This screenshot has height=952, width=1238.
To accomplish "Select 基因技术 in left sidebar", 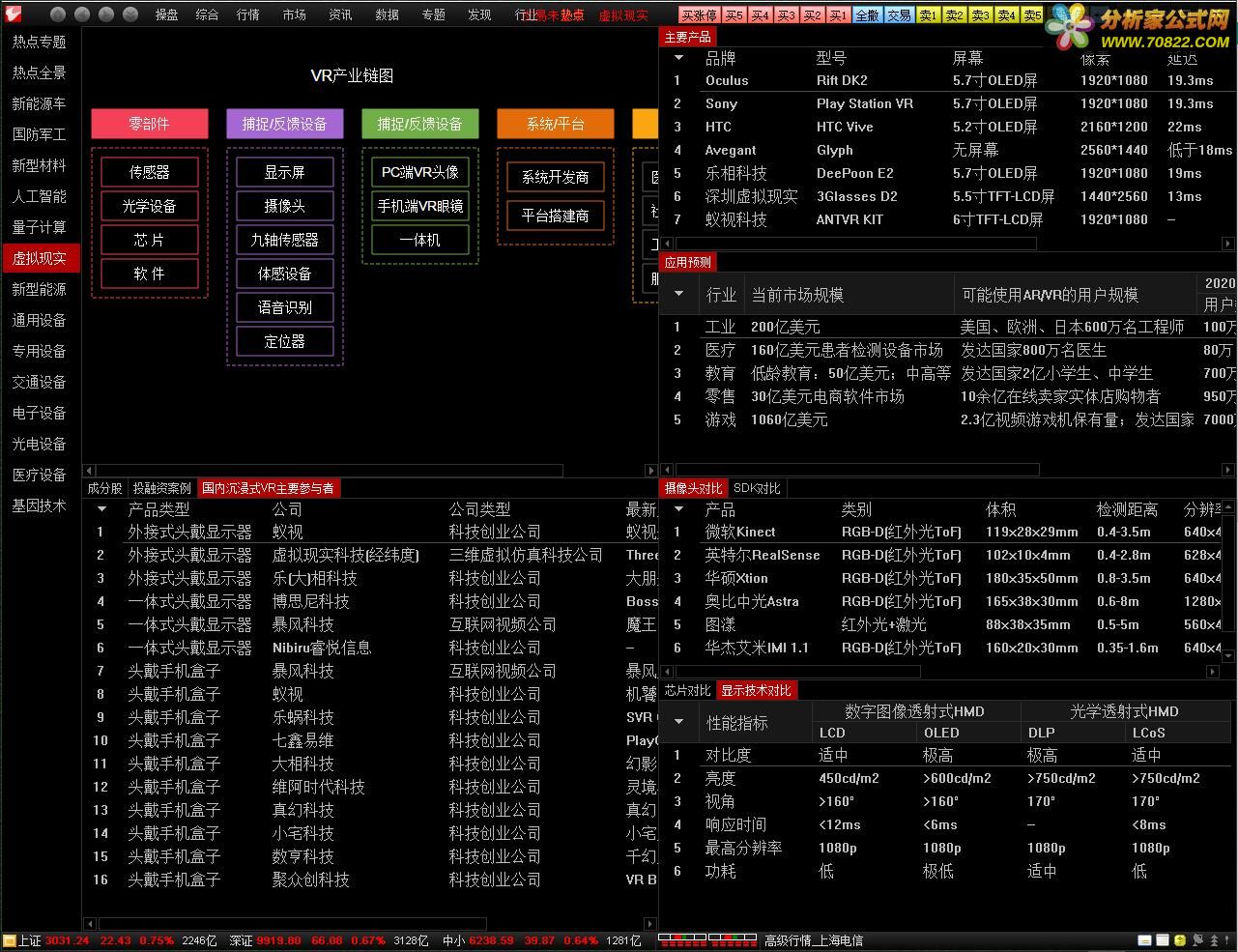I will coord(40,505).
